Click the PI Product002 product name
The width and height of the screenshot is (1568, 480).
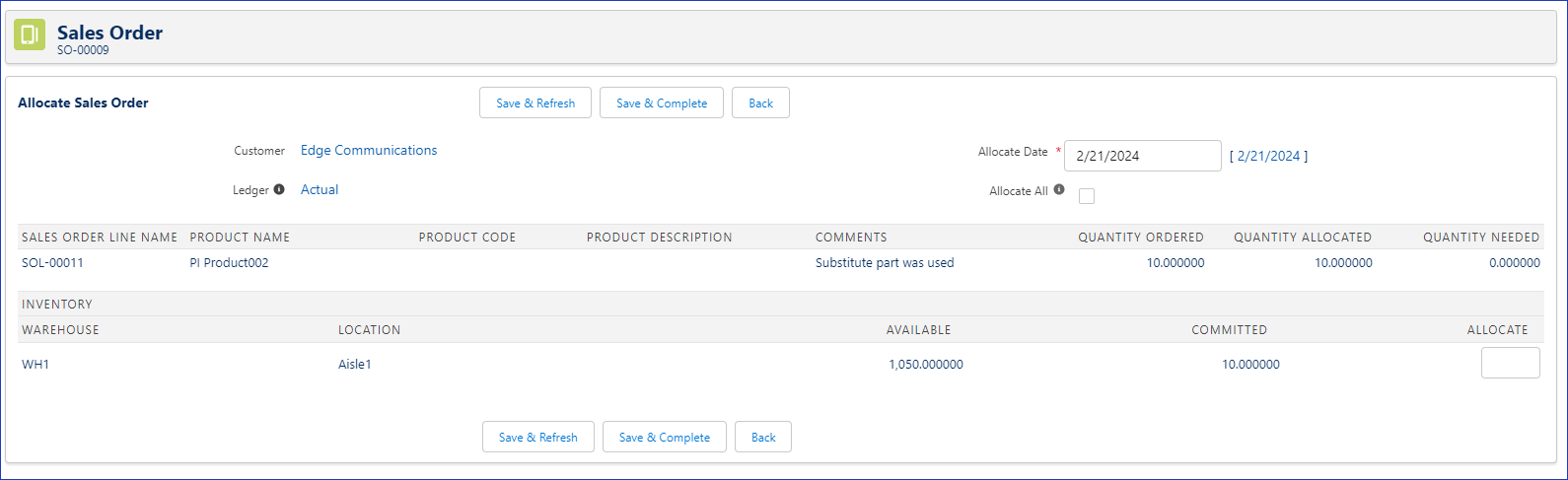click(229, 263)
